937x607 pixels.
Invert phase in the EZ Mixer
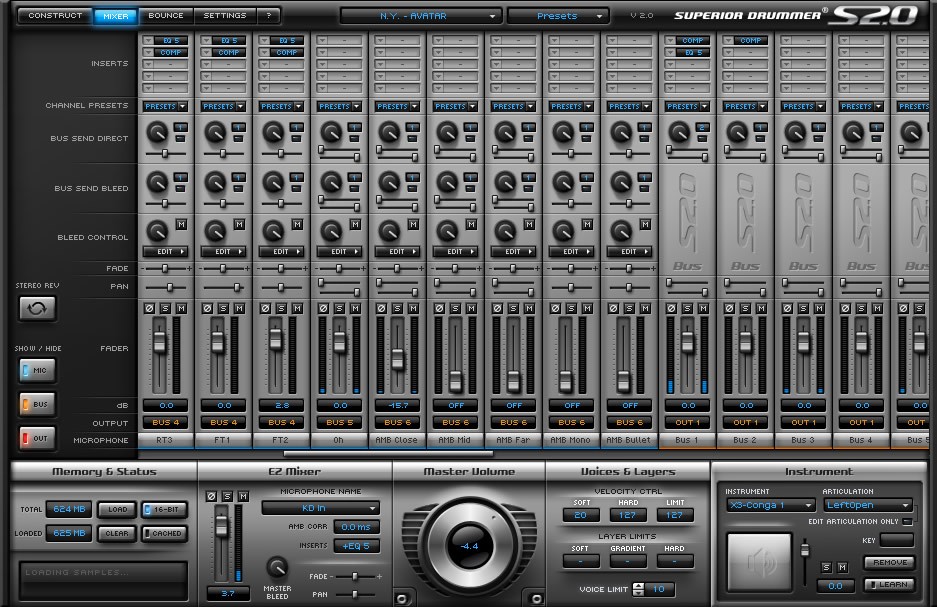pos(211,496)
